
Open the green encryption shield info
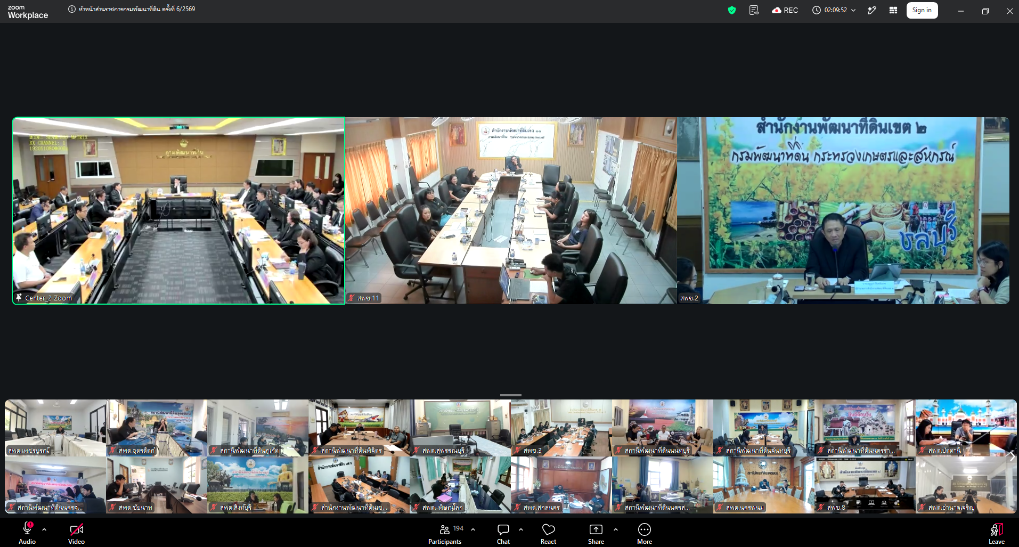tap(732, 10)
